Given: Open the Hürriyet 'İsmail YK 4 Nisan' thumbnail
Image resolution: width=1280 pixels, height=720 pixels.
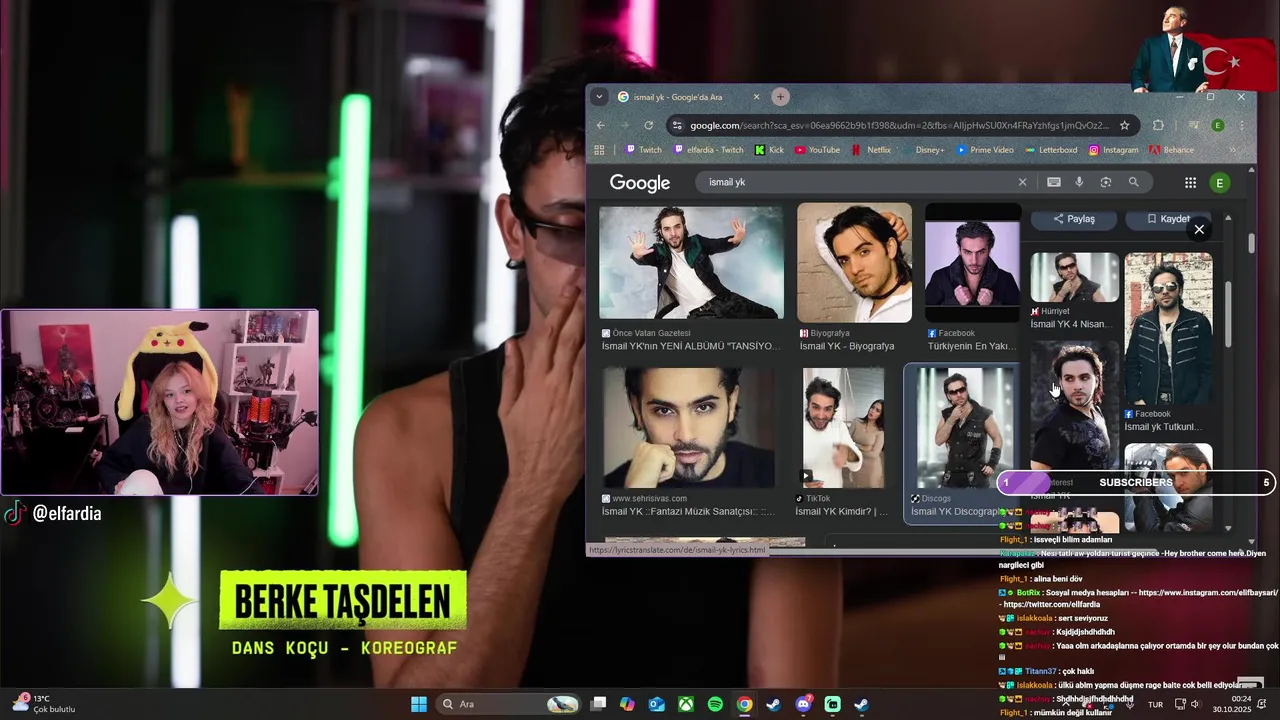Looking at the screenshot, I should tap(1075, 277).
